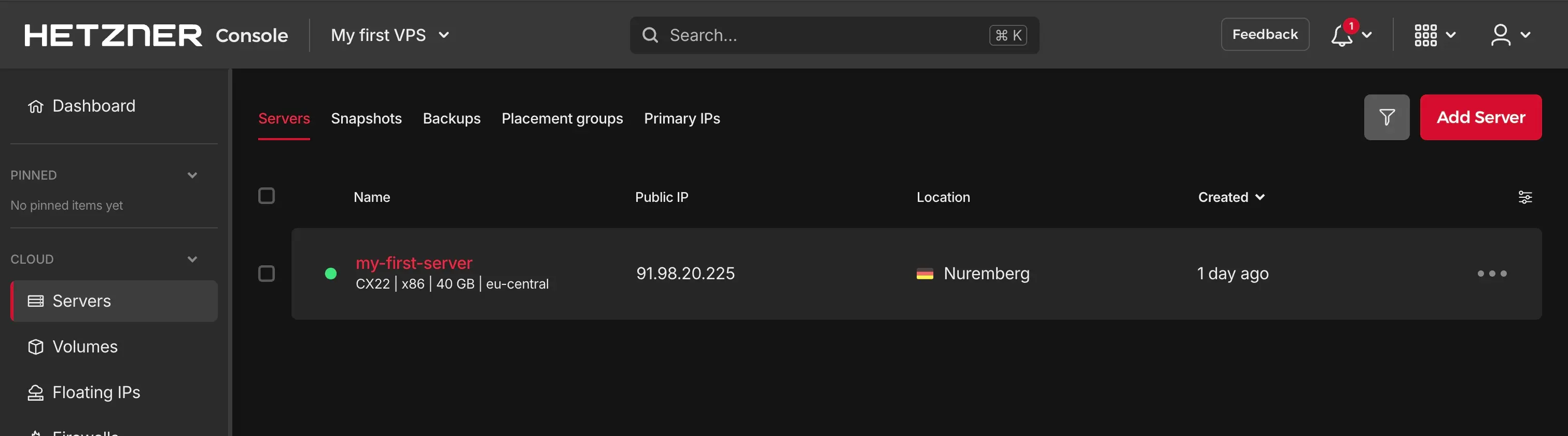Click the Console title link
The width and height of the screenshot is (1568, 436).
pos(251,35)
